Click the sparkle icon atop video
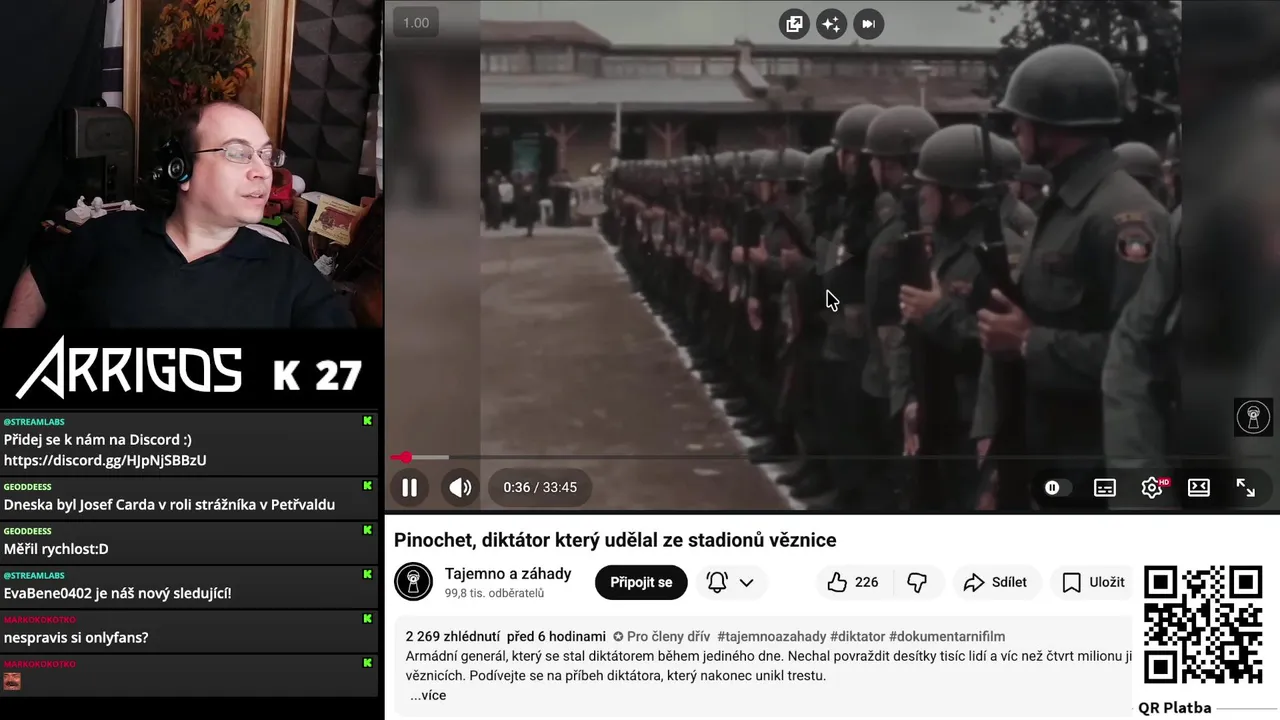This screenshot has height=720, width=1280. coord(831,24)
